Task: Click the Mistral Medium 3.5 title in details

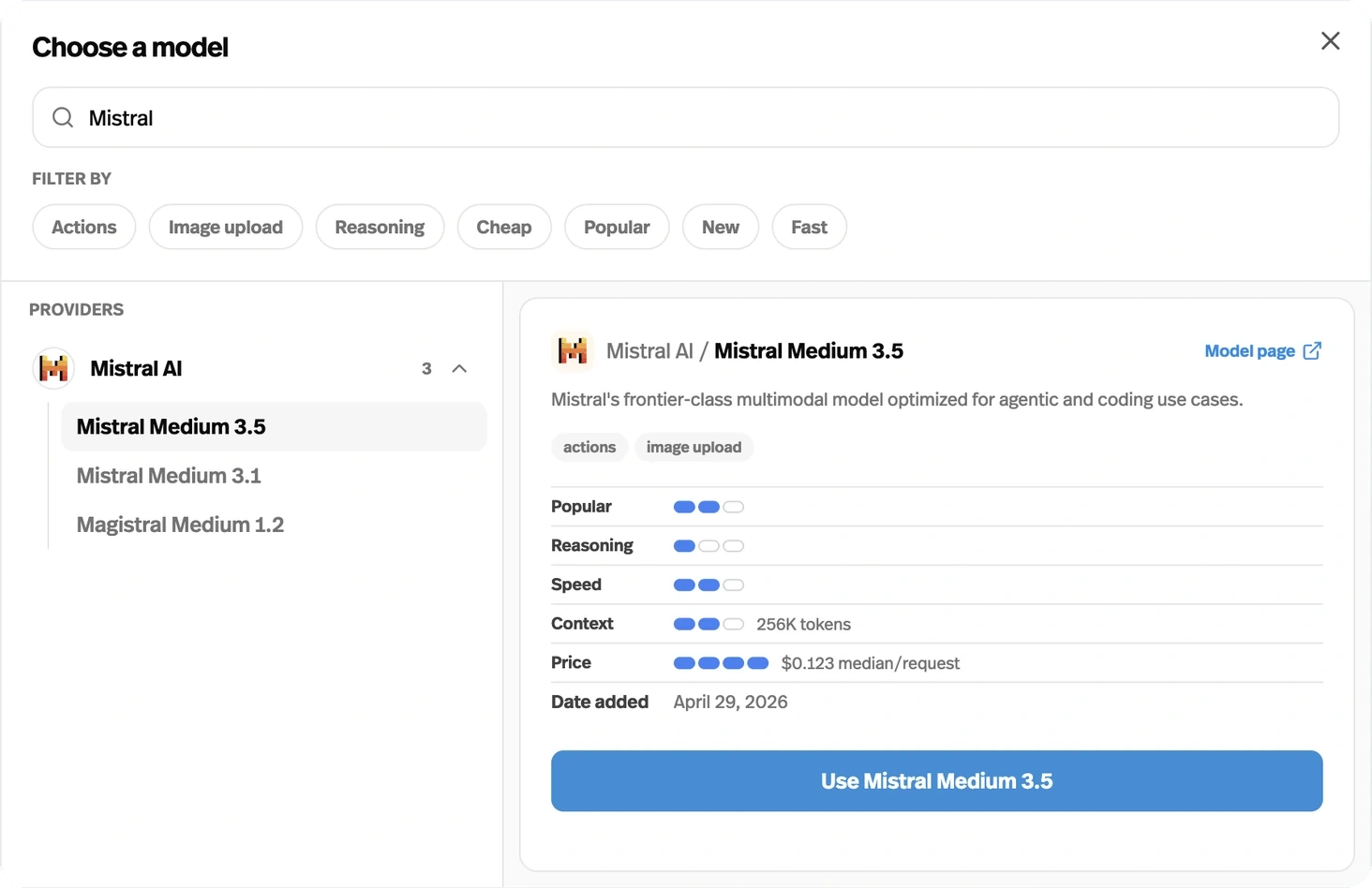Action: 809,350
